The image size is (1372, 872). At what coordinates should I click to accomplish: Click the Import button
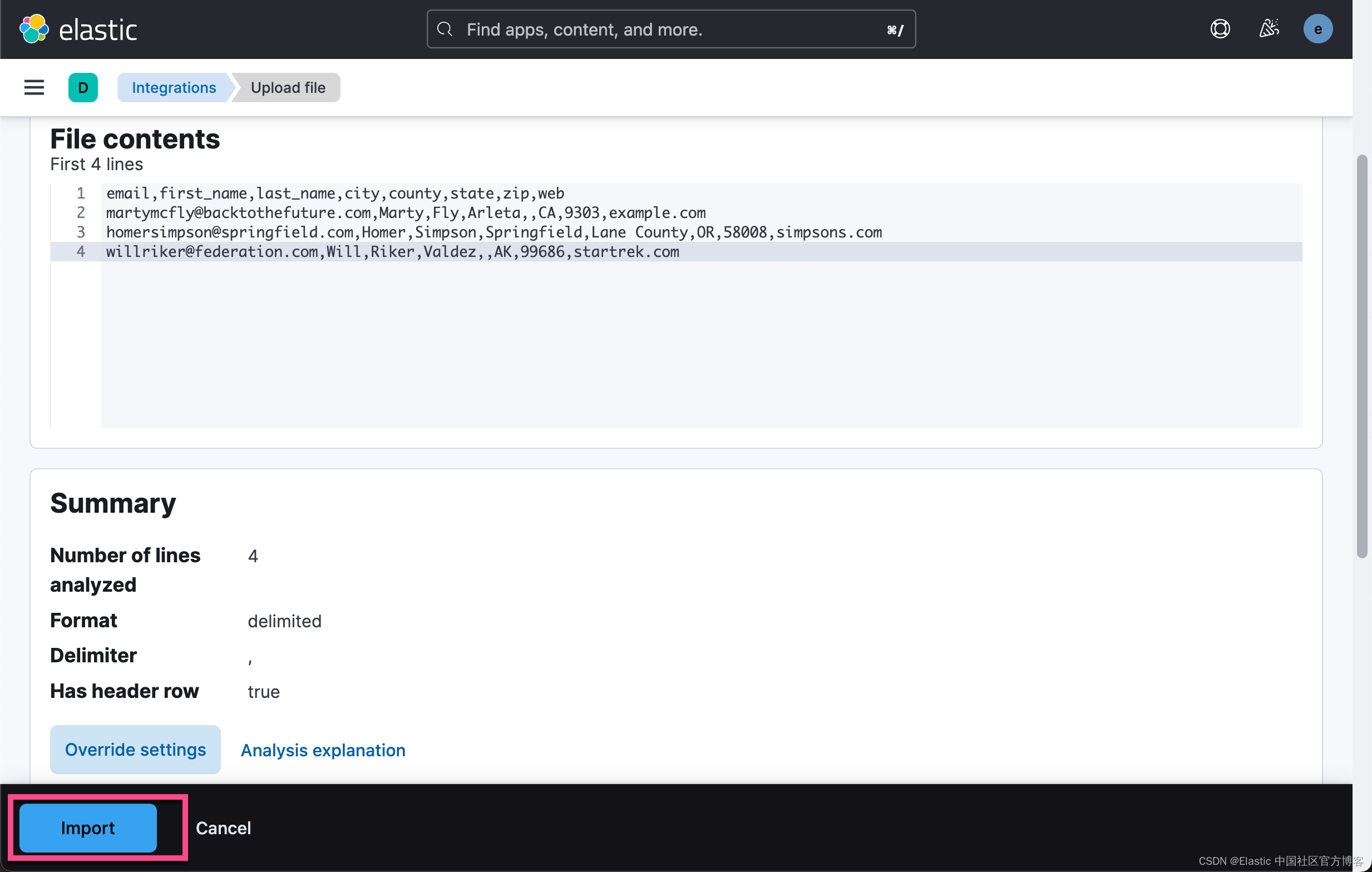(88, 828)
